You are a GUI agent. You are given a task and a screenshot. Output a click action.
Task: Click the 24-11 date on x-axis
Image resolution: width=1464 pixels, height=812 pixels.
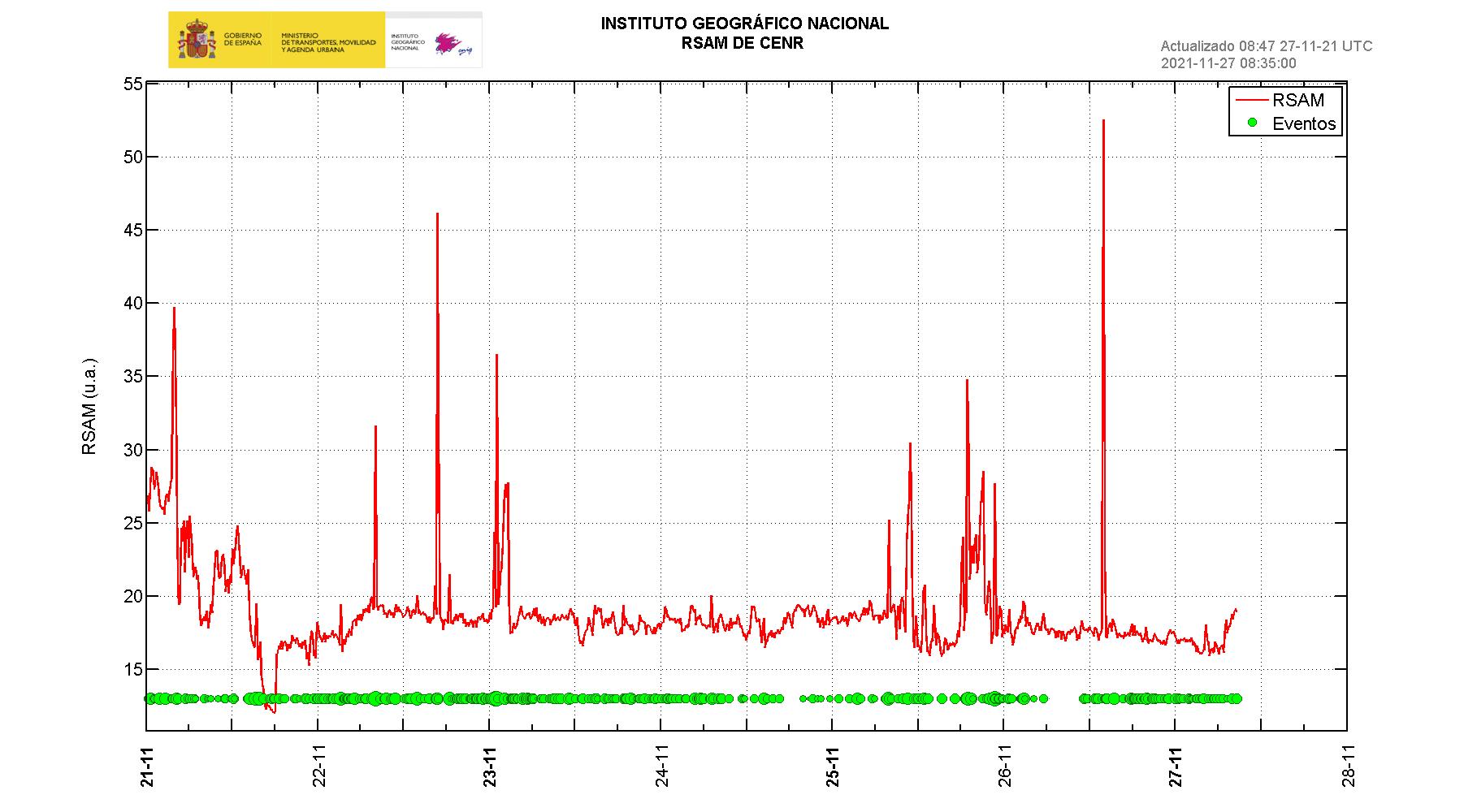[x=661, y=766]
